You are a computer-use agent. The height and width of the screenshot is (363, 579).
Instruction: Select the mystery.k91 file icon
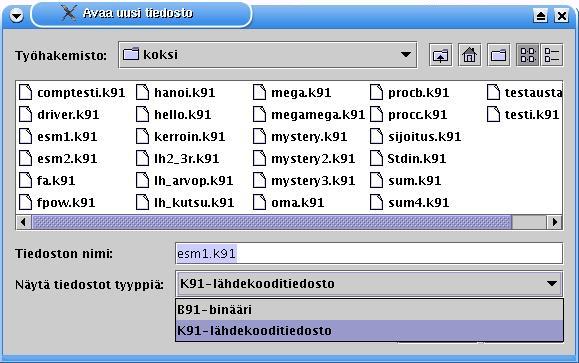coord(259,137)
